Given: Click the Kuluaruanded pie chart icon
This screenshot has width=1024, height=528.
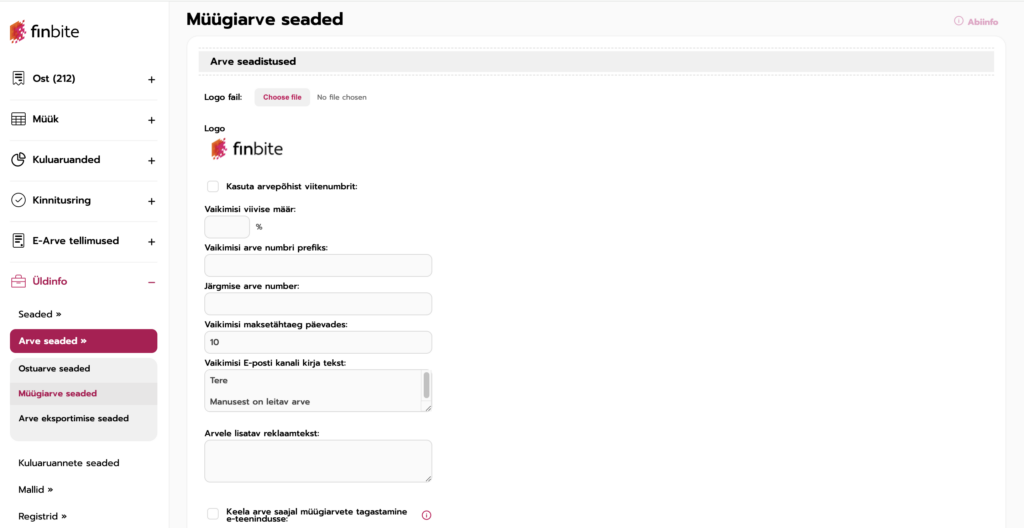Looking at the screenshot, I should (18, 160).
